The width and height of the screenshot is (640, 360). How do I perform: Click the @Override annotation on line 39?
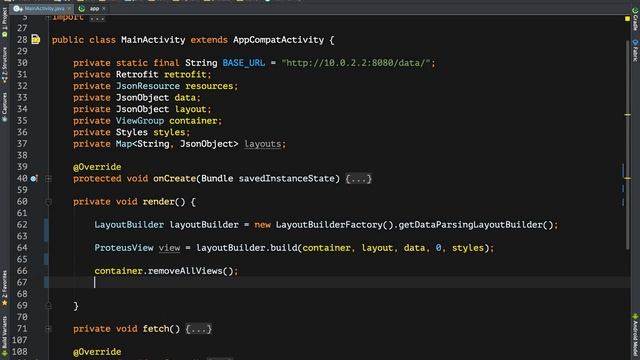coord(97,167)
